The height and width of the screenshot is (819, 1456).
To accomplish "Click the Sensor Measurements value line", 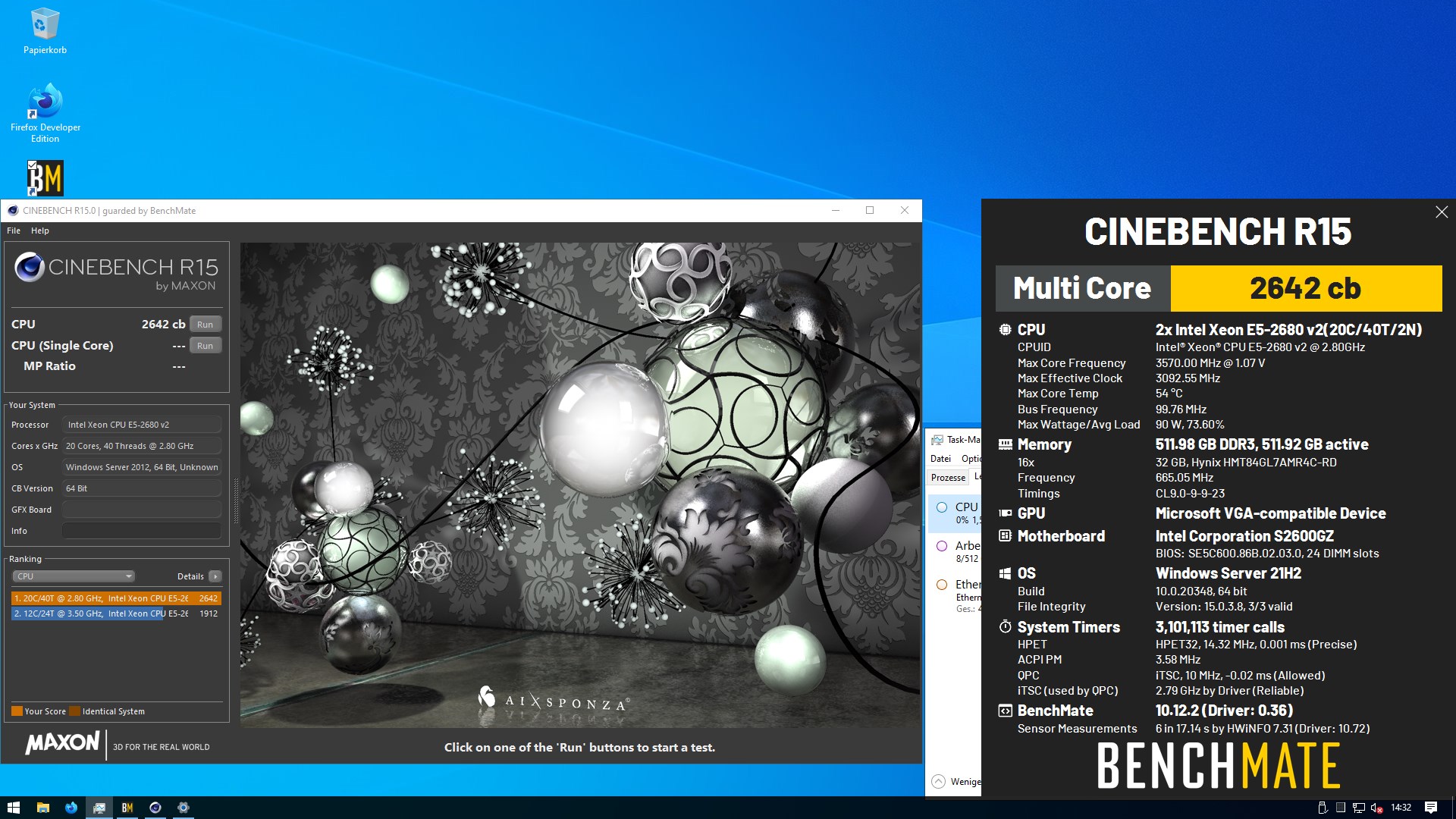I will pyautogui.click(x=1263, y=729).
